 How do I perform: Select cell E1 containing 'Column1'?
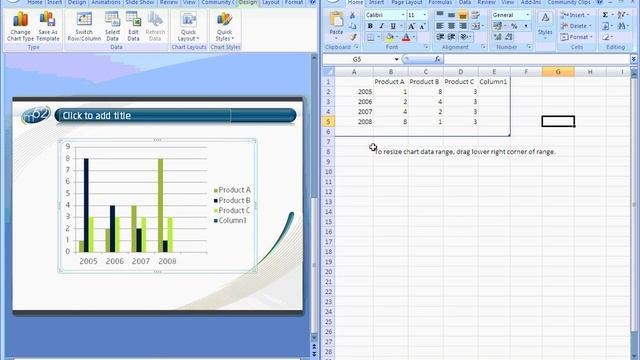pyautogui.click(x=493, y=82)
